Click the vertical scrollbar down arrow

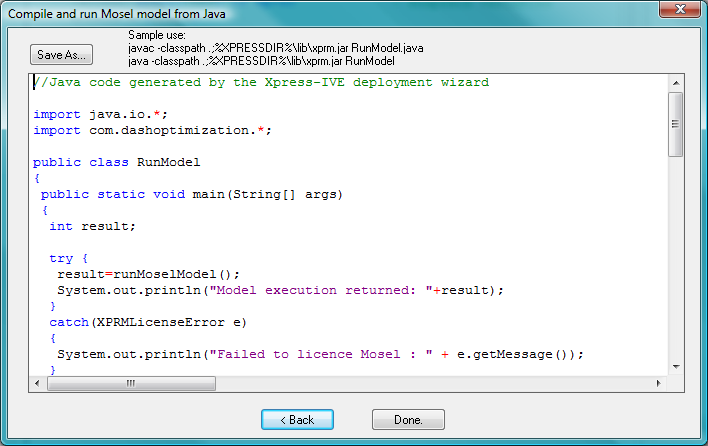pos(675,366)
